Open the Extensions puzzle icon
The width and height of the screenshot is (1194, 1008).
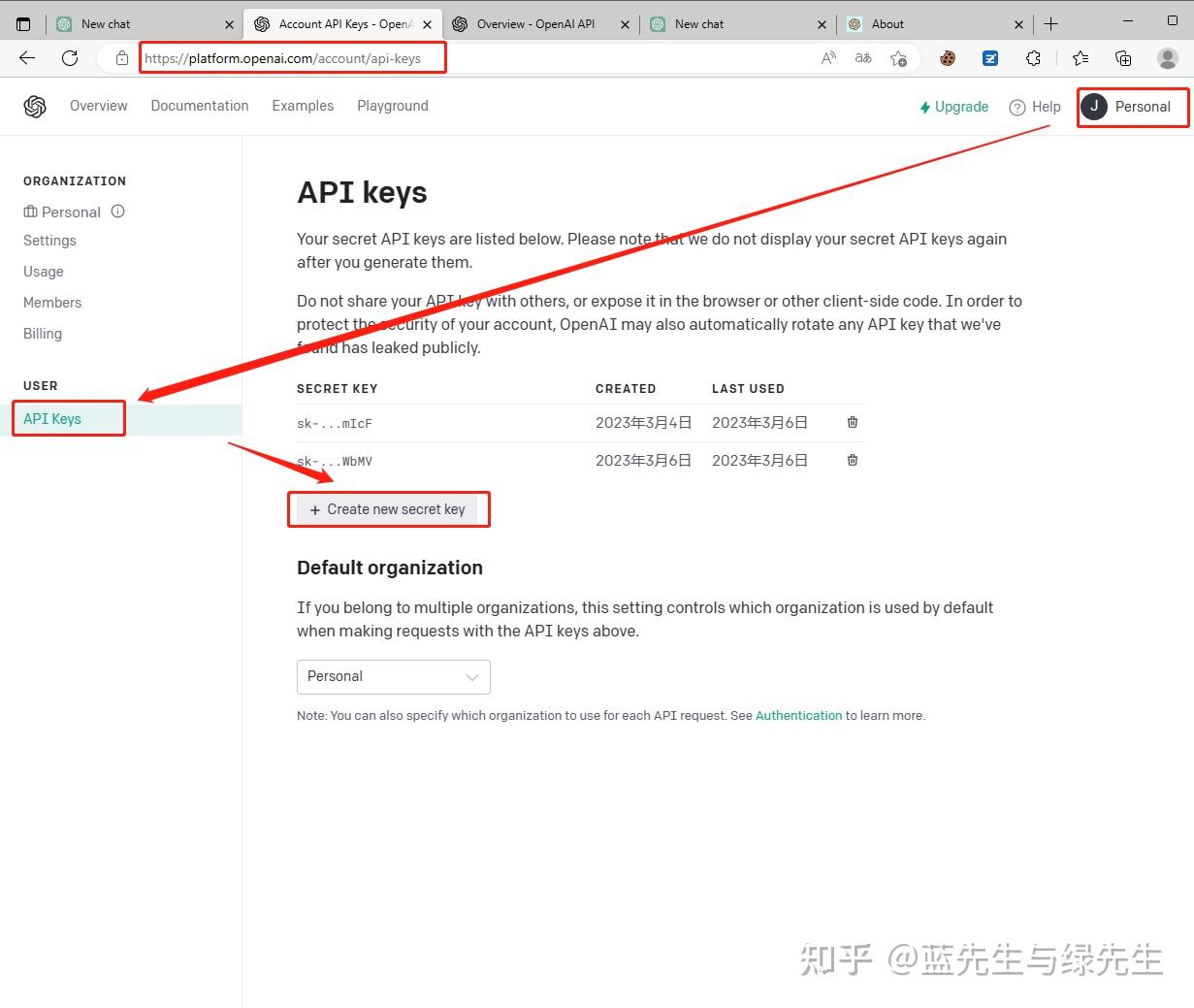1033,58
